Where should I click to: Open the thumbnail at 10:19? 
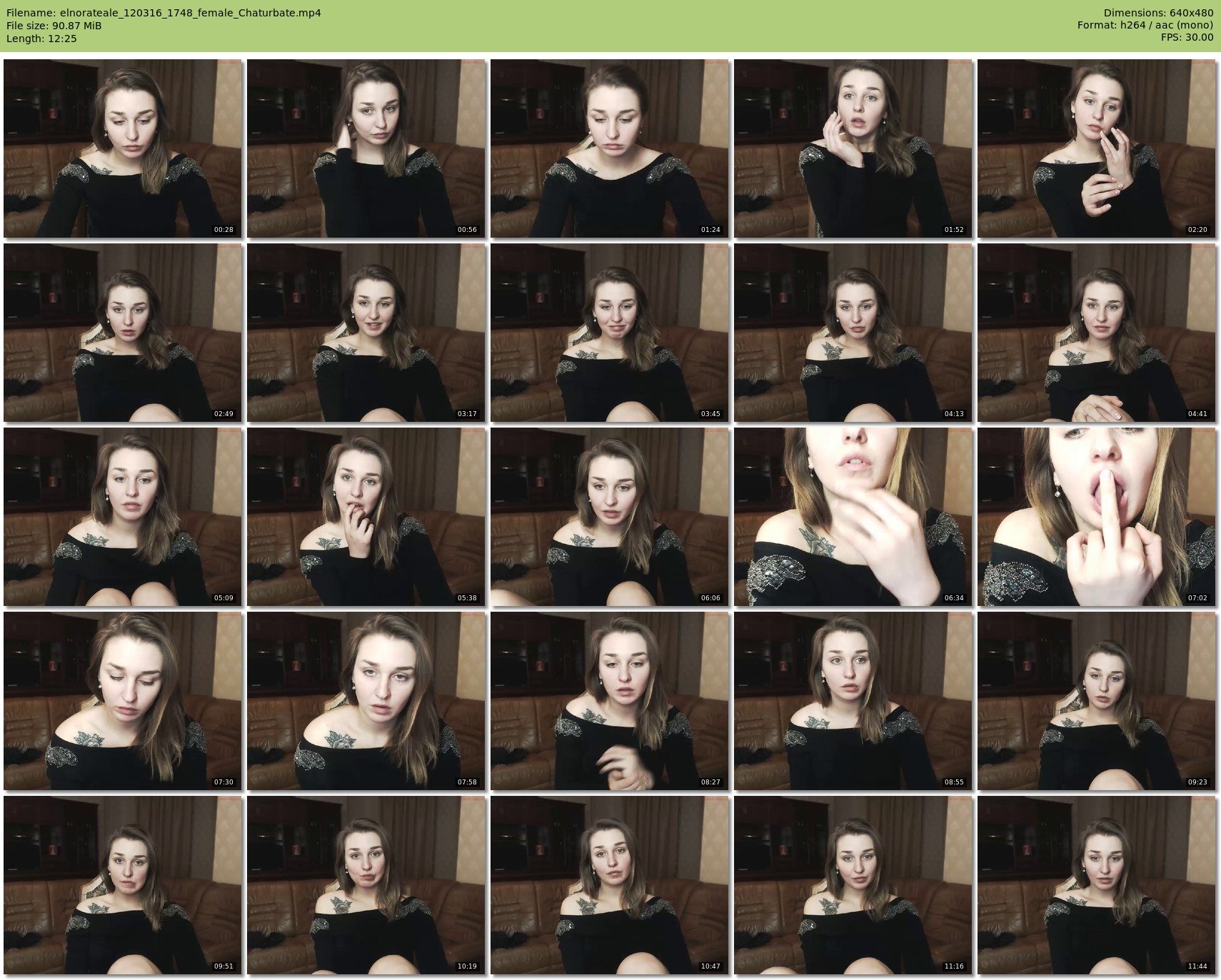pyautogui.click(x=366, y=885)
